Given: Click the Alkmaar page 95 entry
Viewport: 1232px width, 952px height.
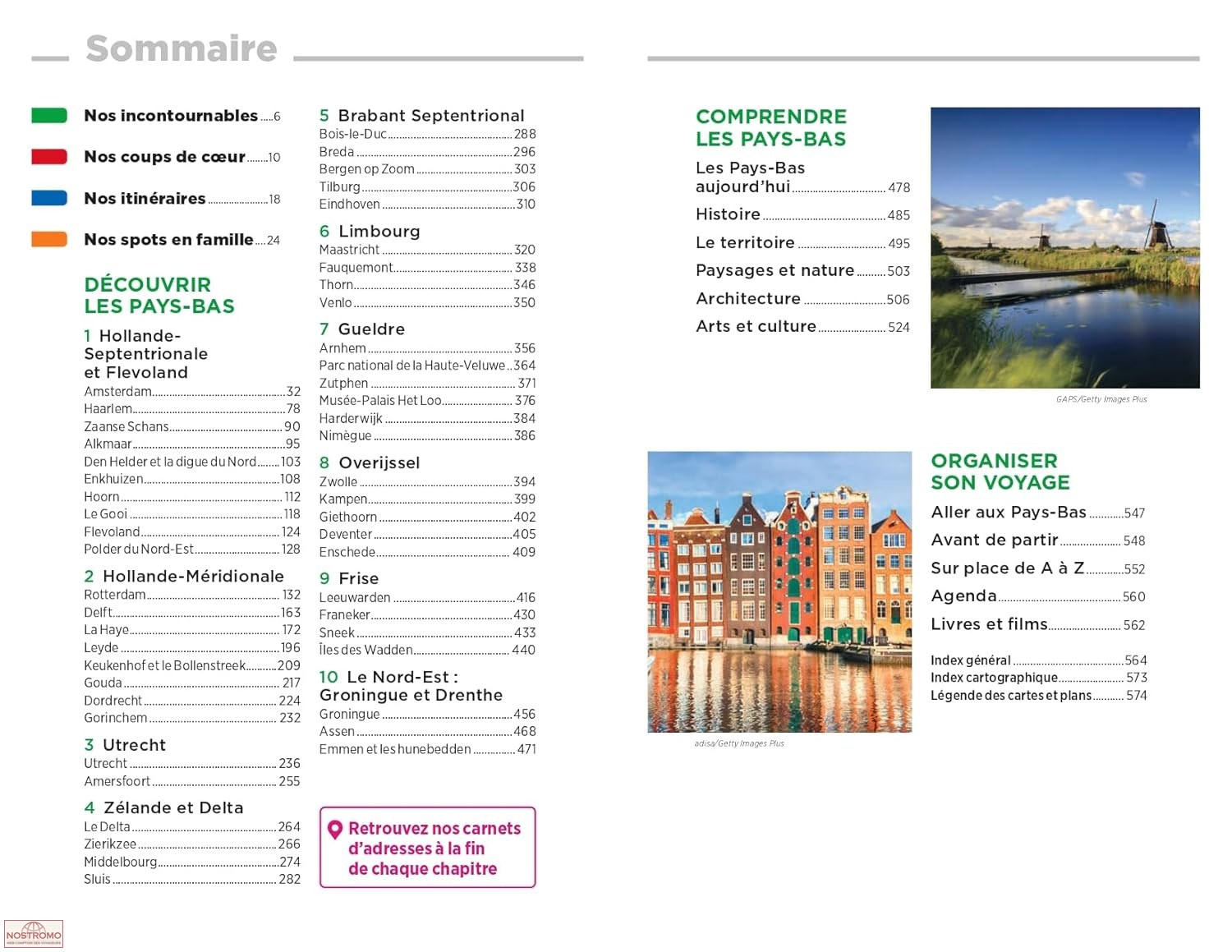Looking at the screenshot, I should pyautogui.click(x=192, y=444).
